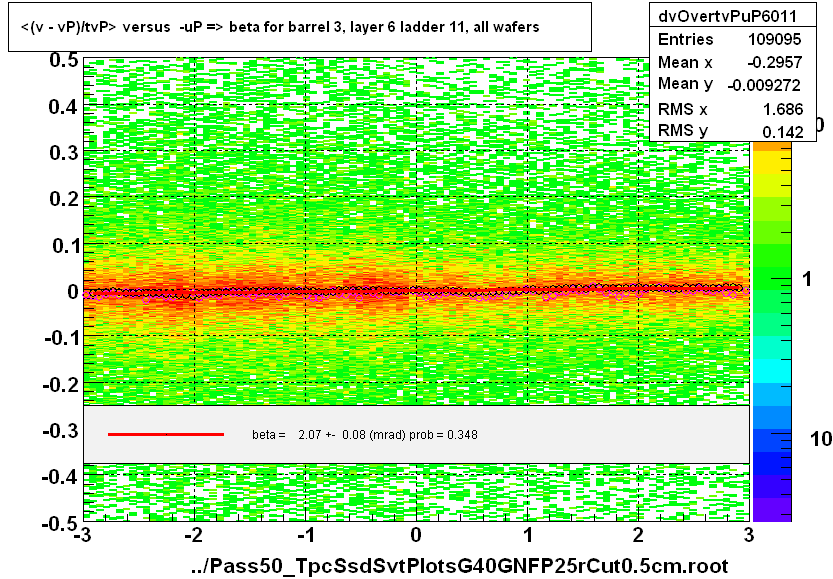Click the y-axis label 0.1
This screenshot has width=833, height=579.
pos(65,245)
